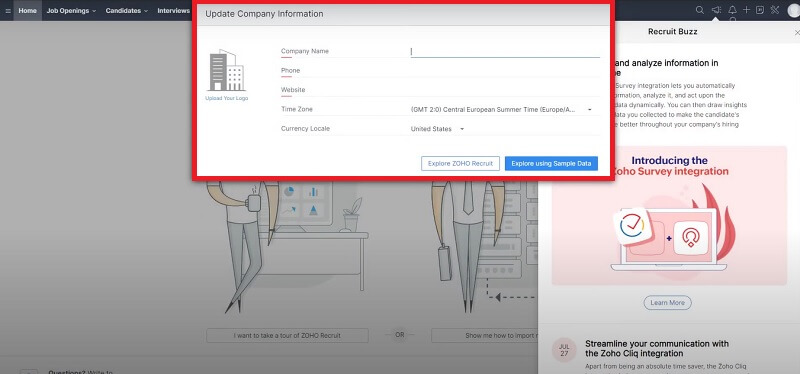Click the user profile avatar
800x374 pixels.
(794, 10)
